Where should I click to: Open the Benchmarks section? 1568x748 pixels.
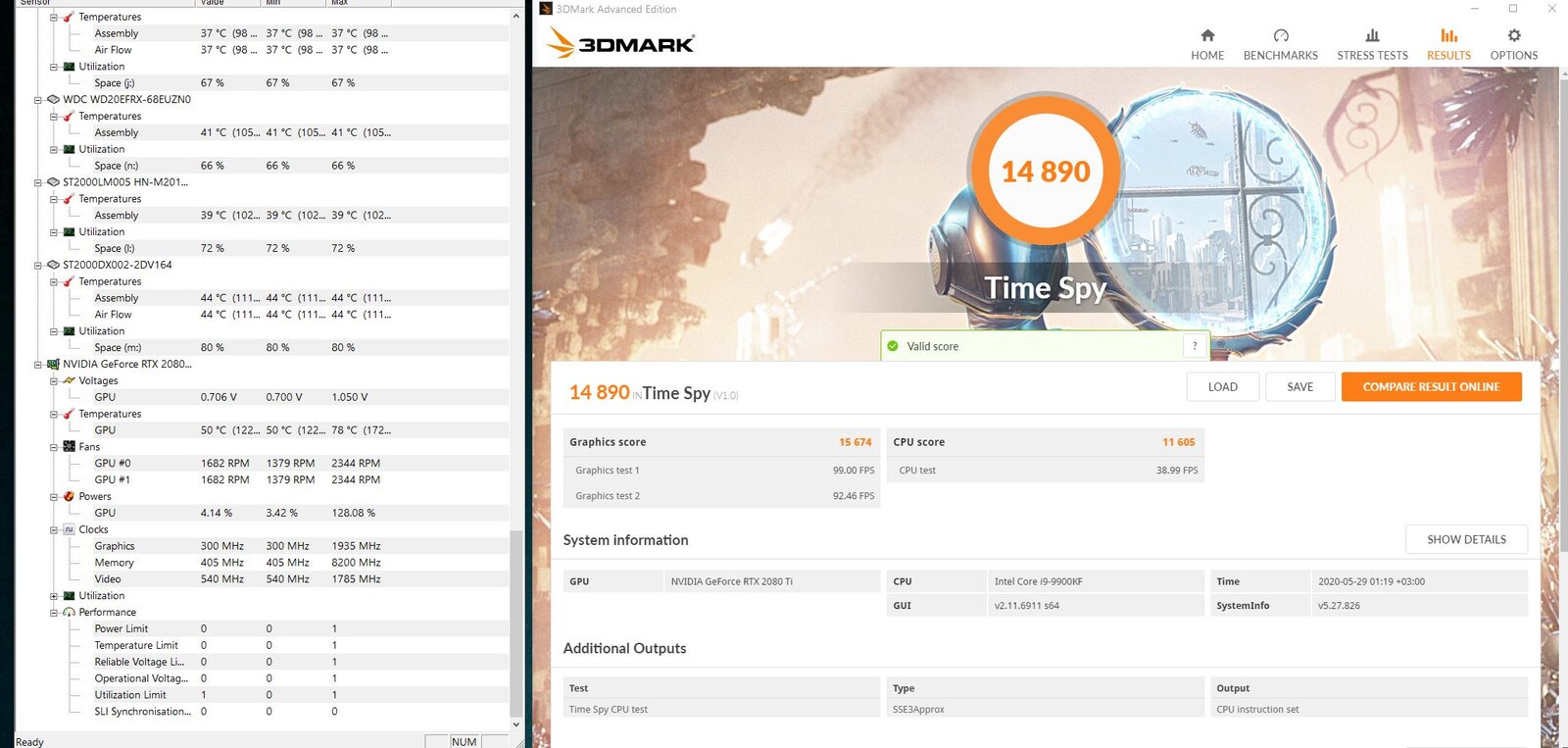[1280, 44]
